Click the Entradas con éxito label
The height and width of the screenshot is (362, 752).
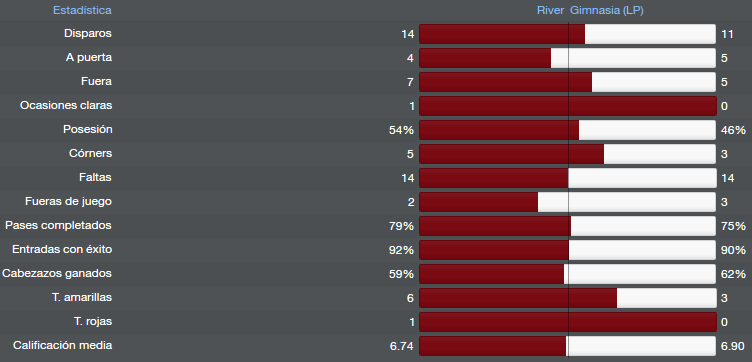pyautogui.click(x=62, y=249)
